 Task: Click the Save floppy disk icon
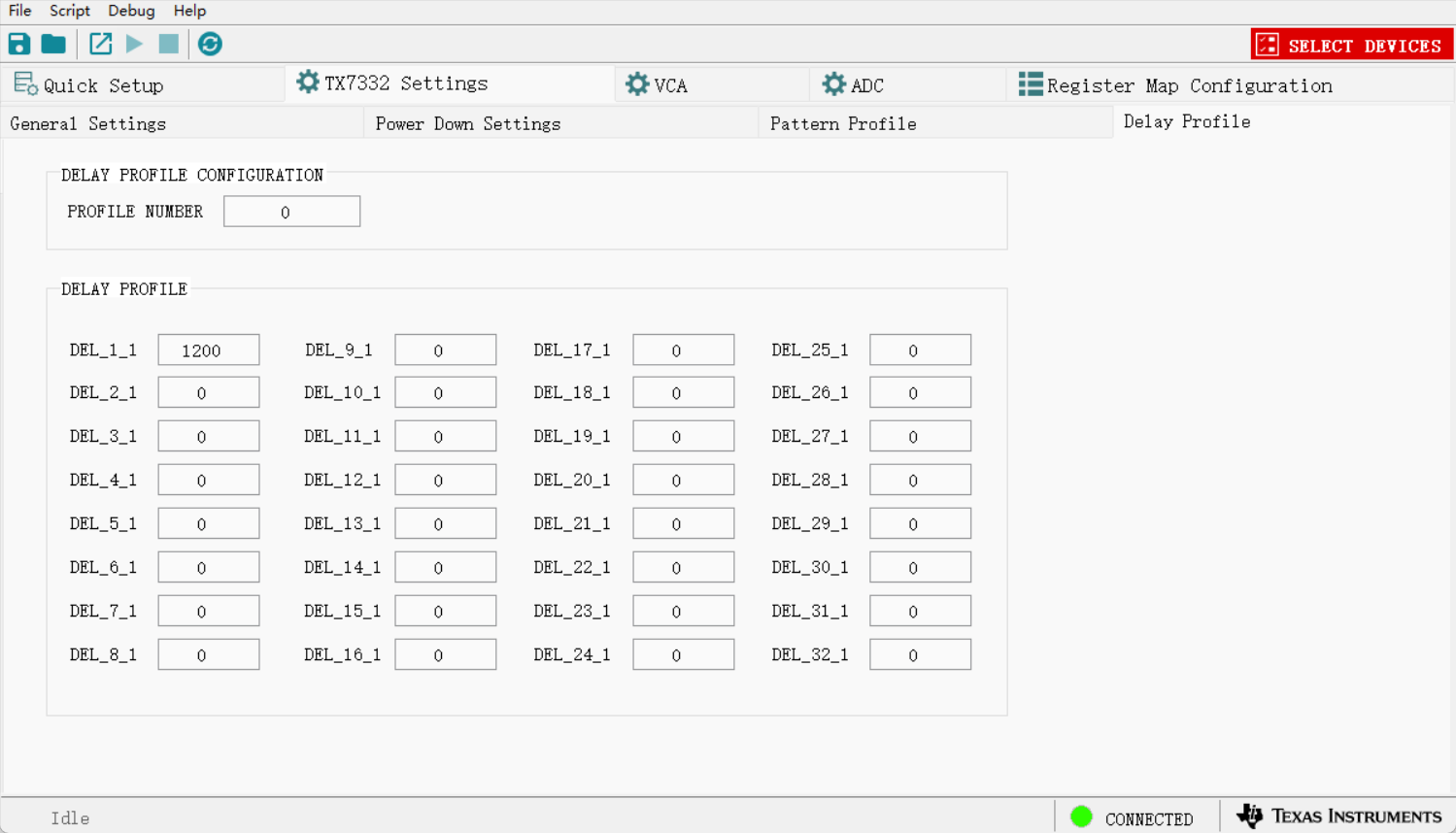[x=19, y=45]
